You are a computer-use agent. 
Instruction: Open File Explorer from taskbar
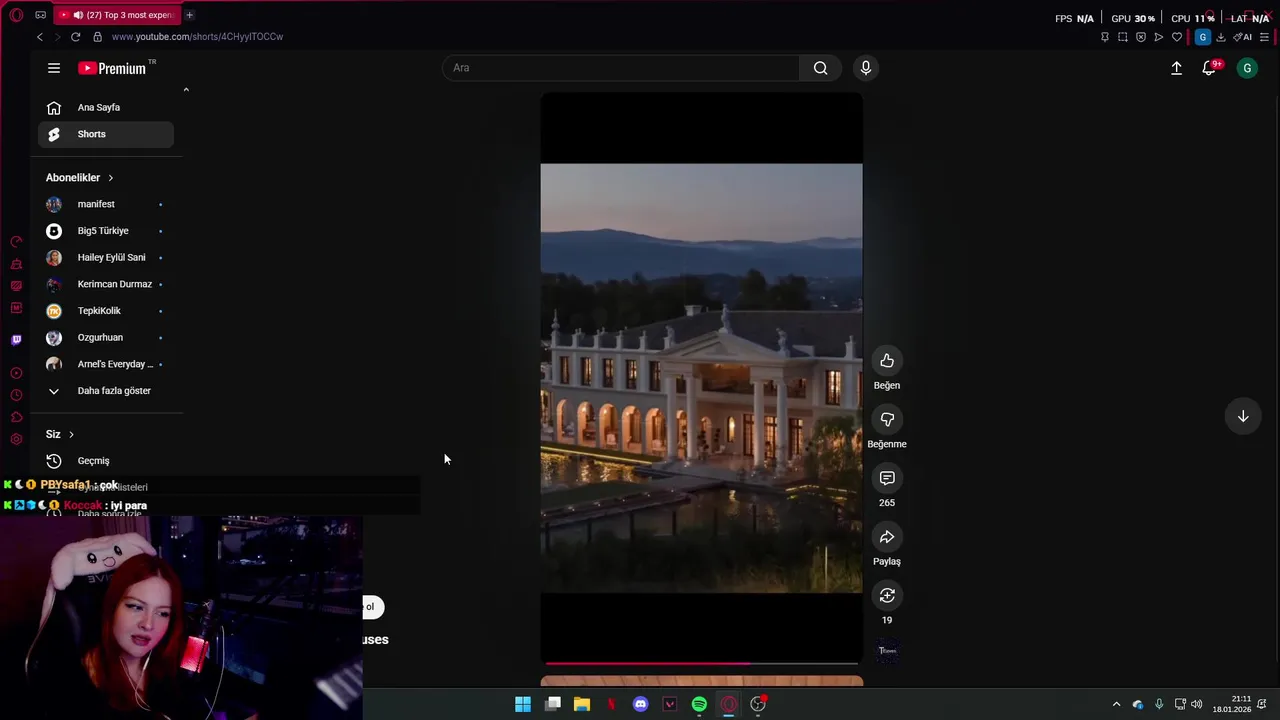[582, 705]
